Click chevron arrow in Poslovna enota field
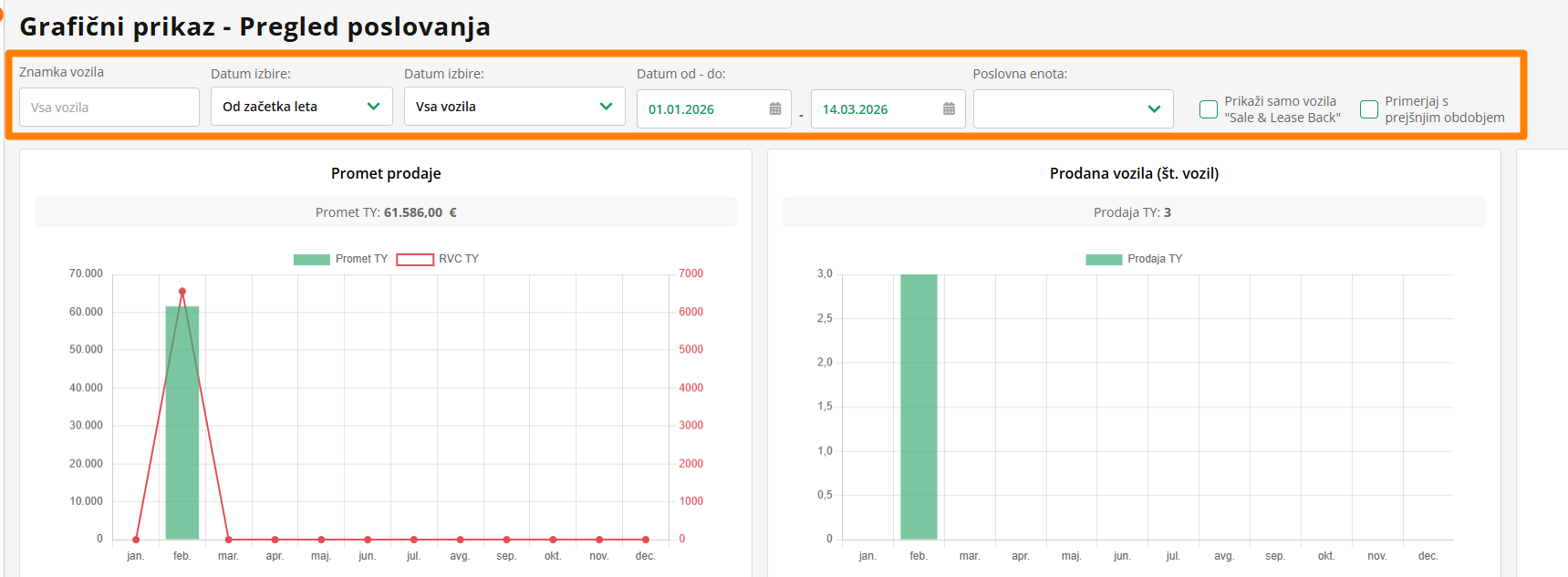The height and width of the screenshot is (577, 1568). click(x=1154, y=109)
